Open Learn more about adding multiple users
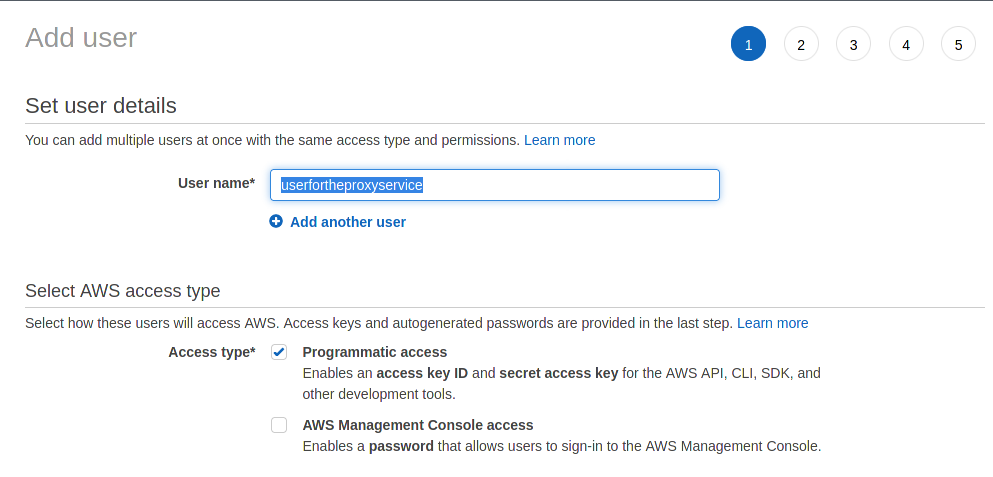Image resolution: width=993 pixels, height=477 pixels. [x=559, y=140]
